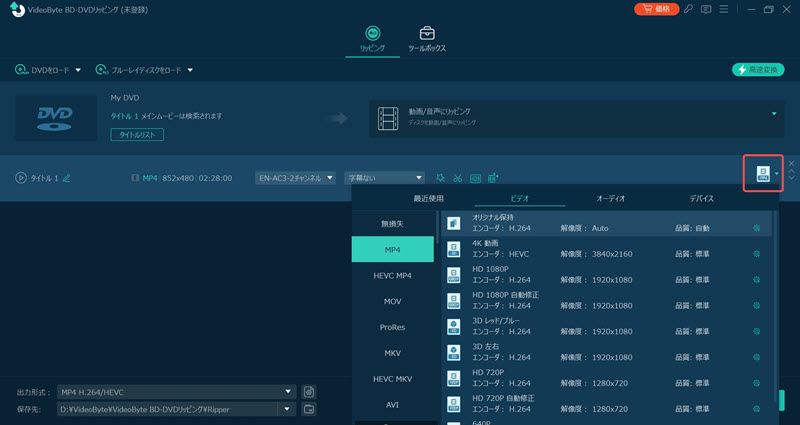Click the output format icon highlighted in red

click(763, 175)
